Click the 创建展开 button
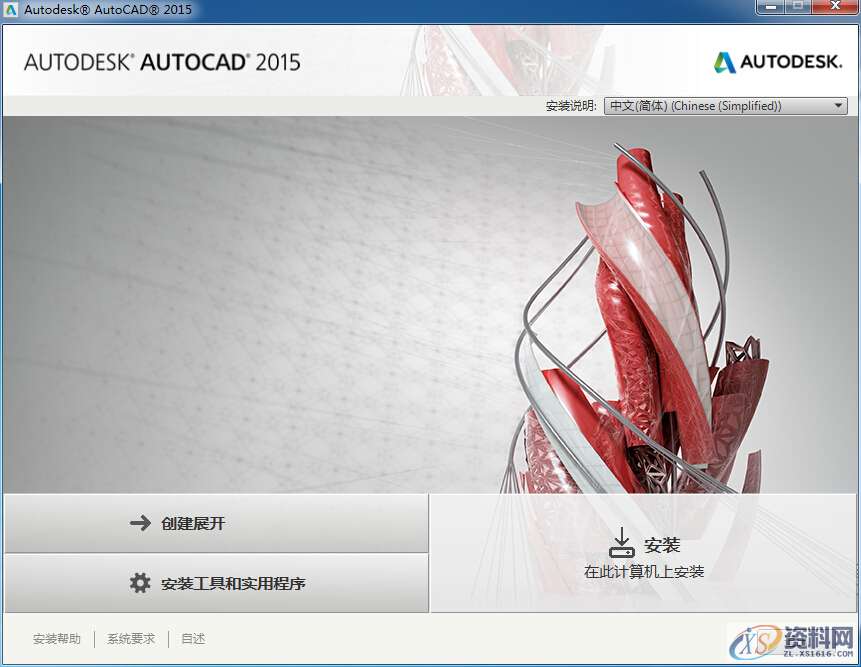The height and width of the screenshot is (667, 861). [215, 522]
